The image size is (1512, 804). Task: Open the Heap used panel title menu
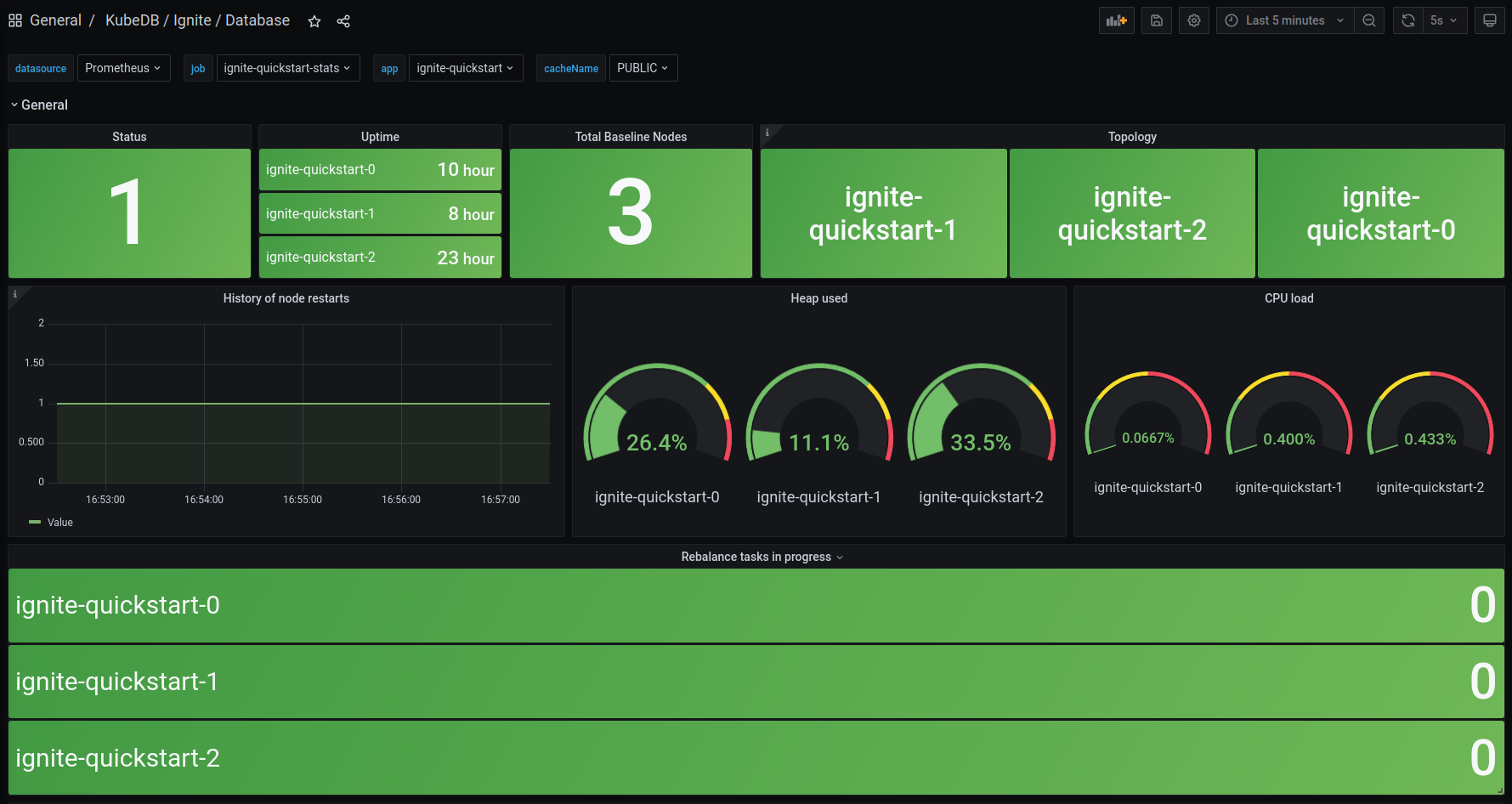819,298
